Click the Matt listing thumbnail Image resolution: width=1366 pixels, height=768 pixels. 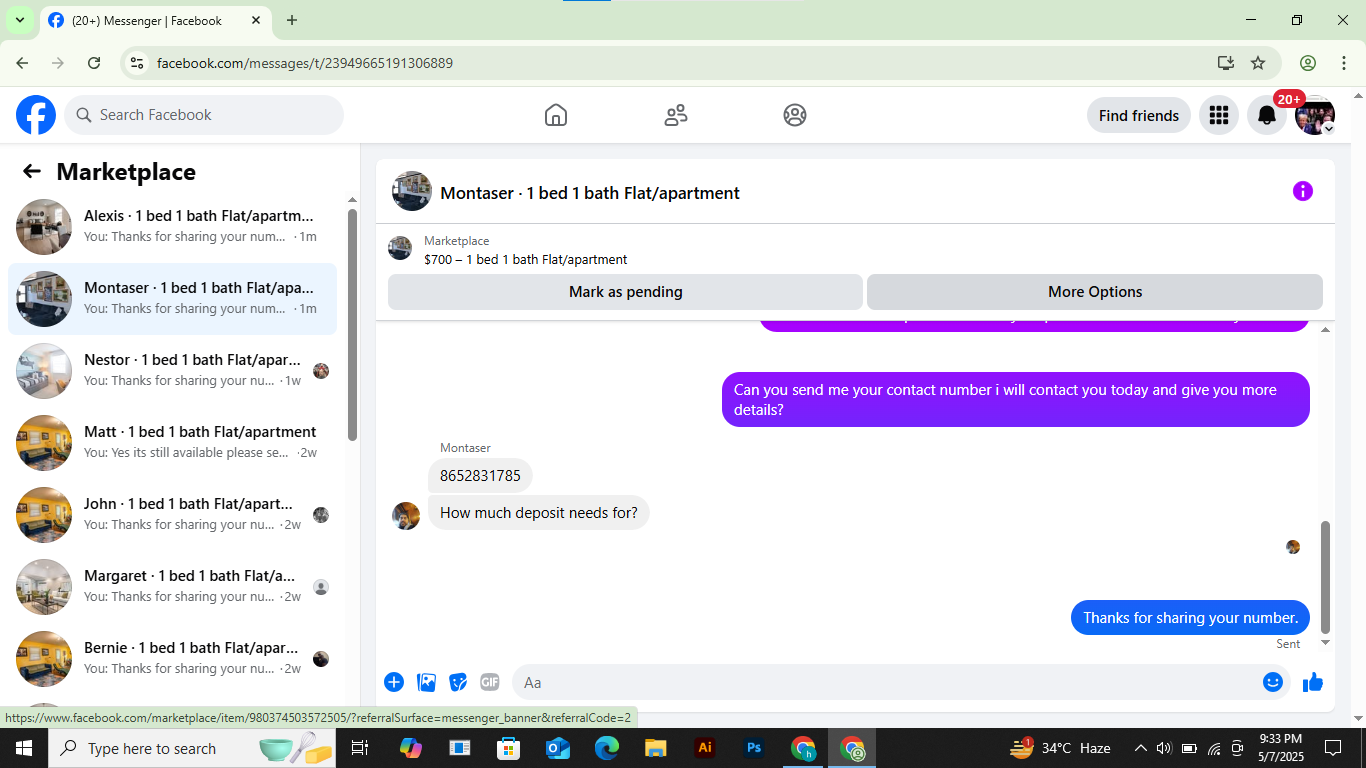(44, 443)
